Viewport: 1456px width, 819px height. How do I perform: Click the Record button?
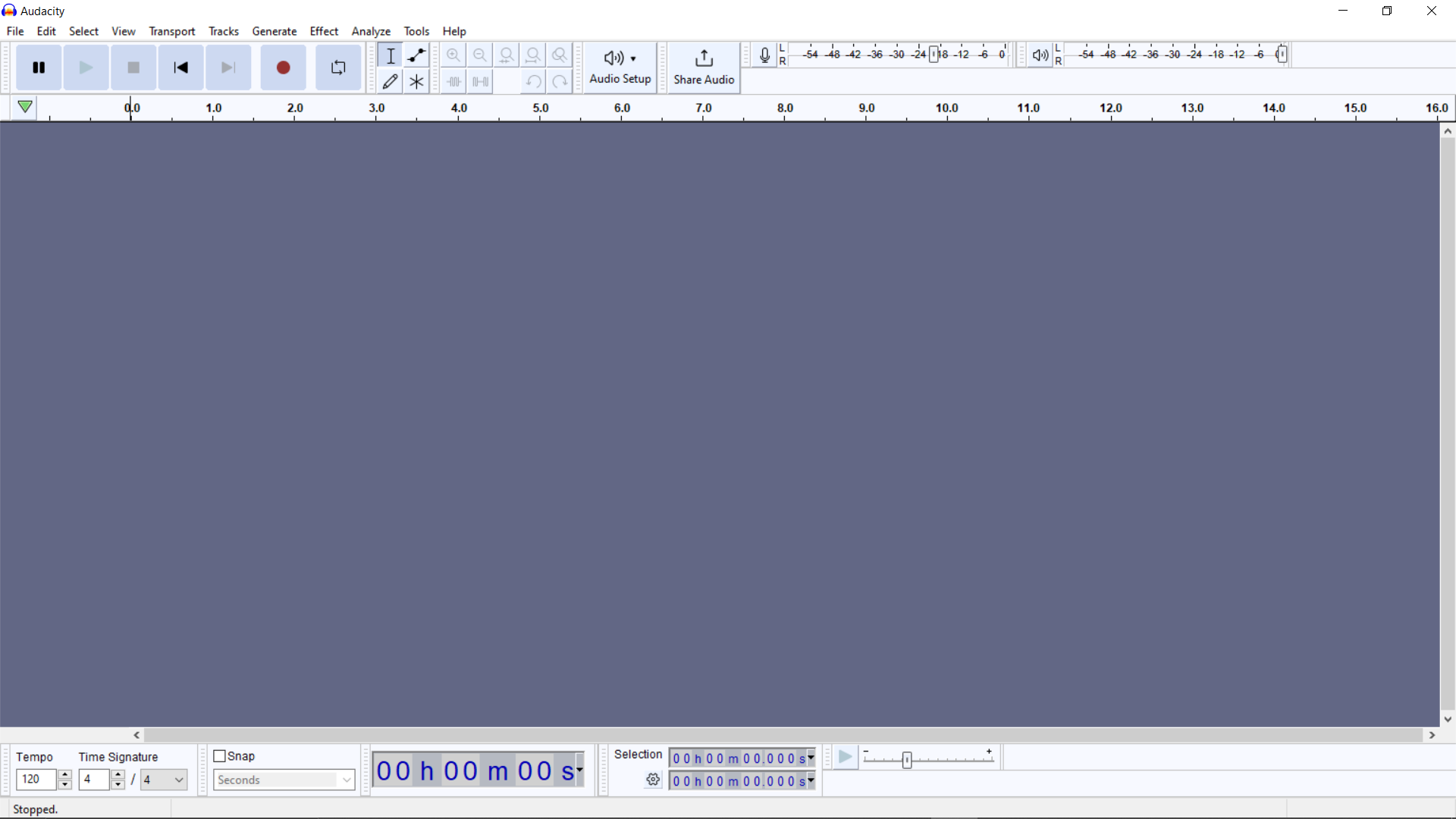click(283, 67)
